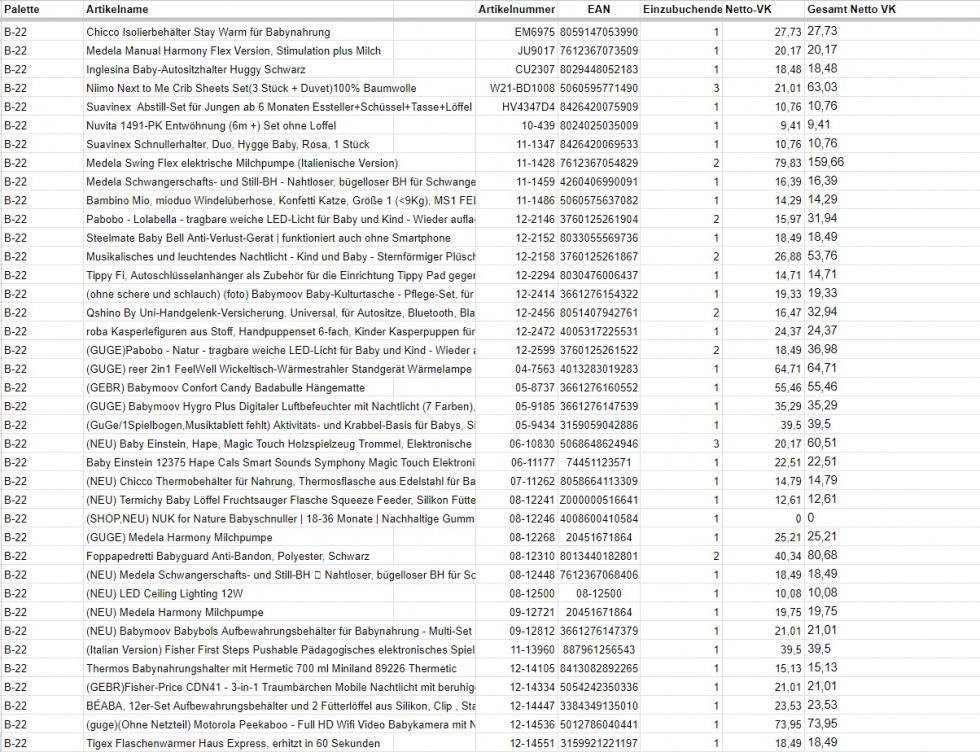Select the EAN column header

tap(599, 9)
